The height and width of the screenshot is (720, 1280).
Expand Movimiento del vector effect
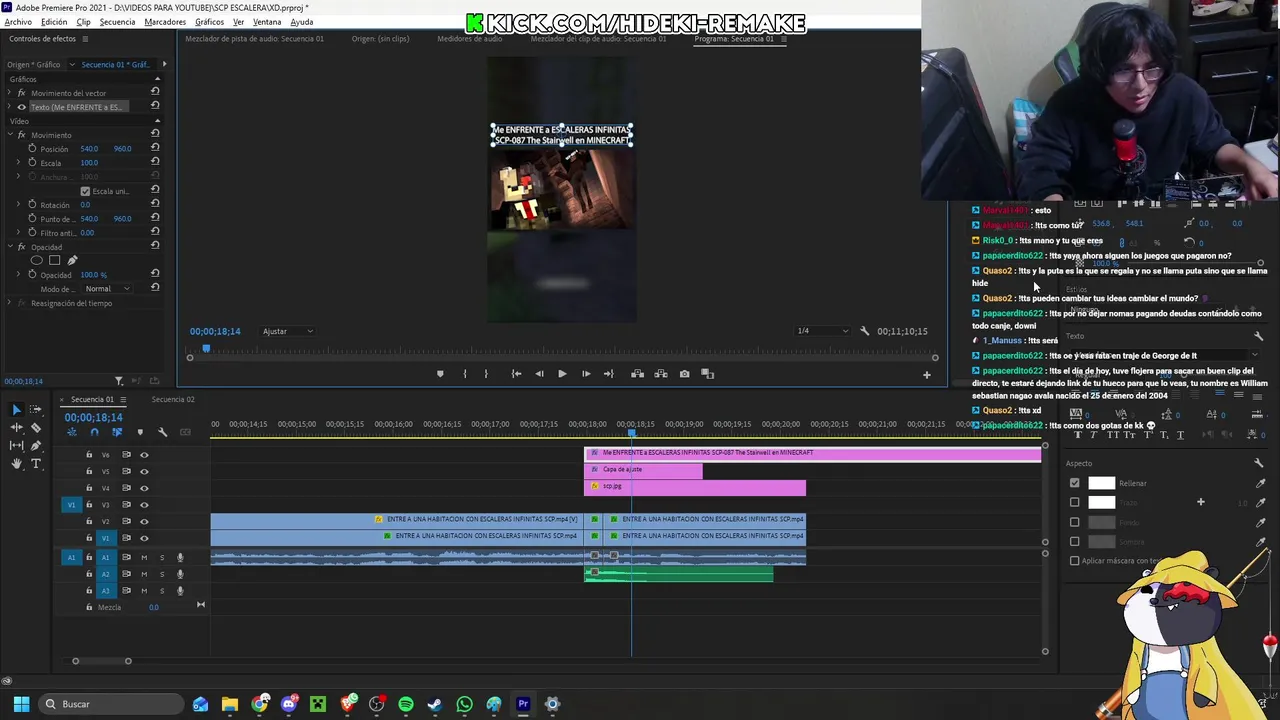[10, 93]
